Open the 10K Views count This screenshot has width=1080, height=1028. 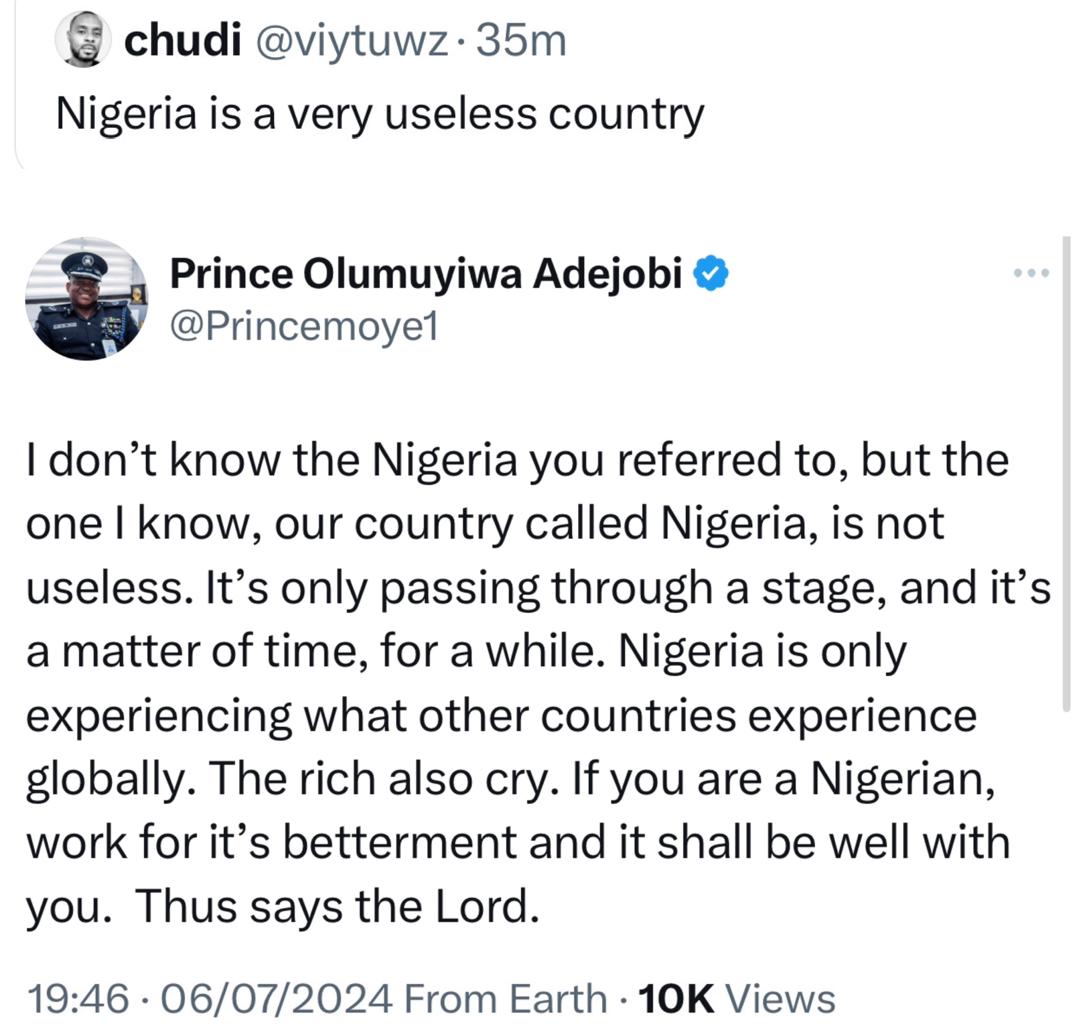(735, 997)
